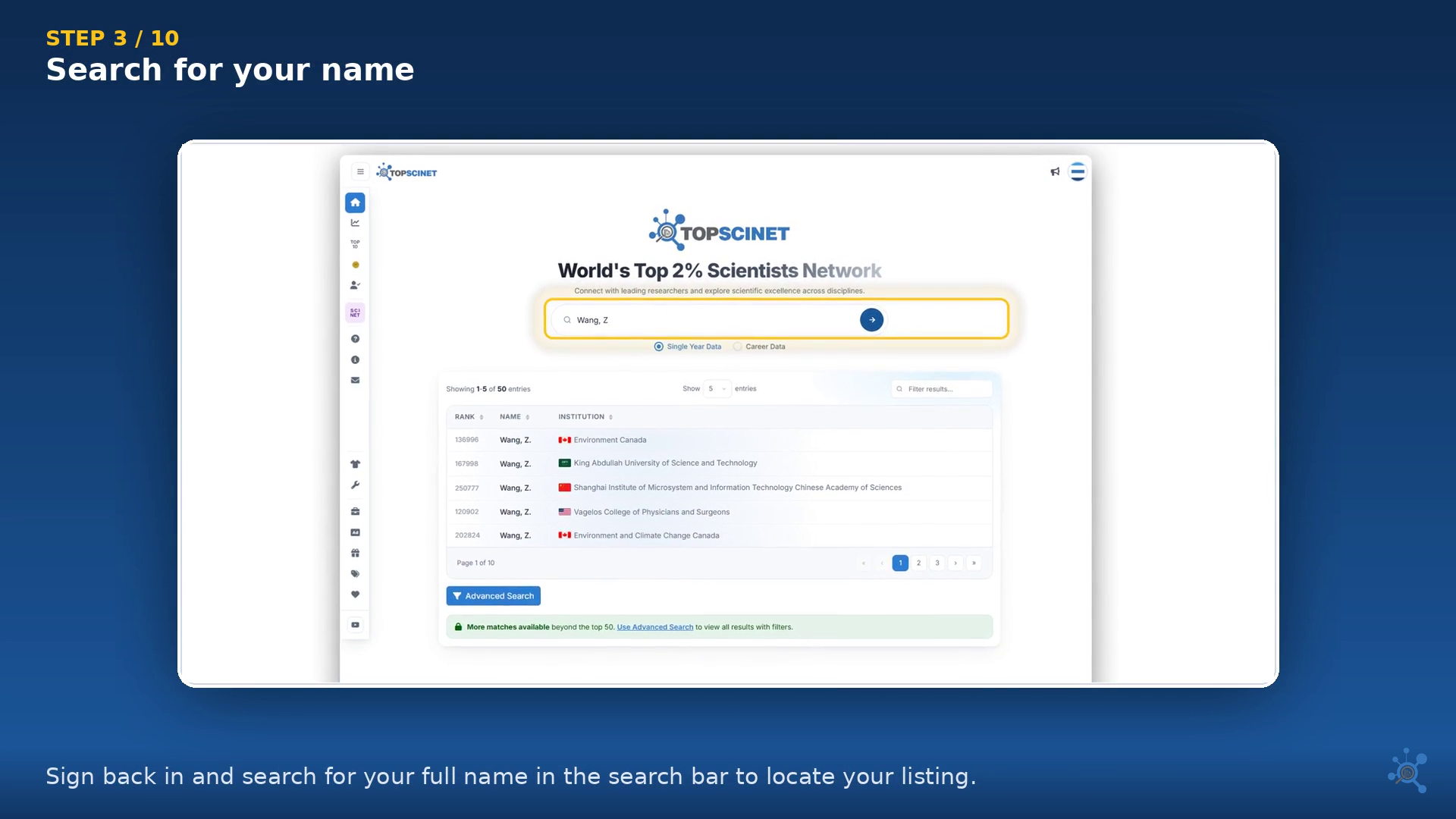Image resolution: width=1456 pixels, height=819 pixels.
Task: Go to results page 3
Action: click(x=937, y=563)
